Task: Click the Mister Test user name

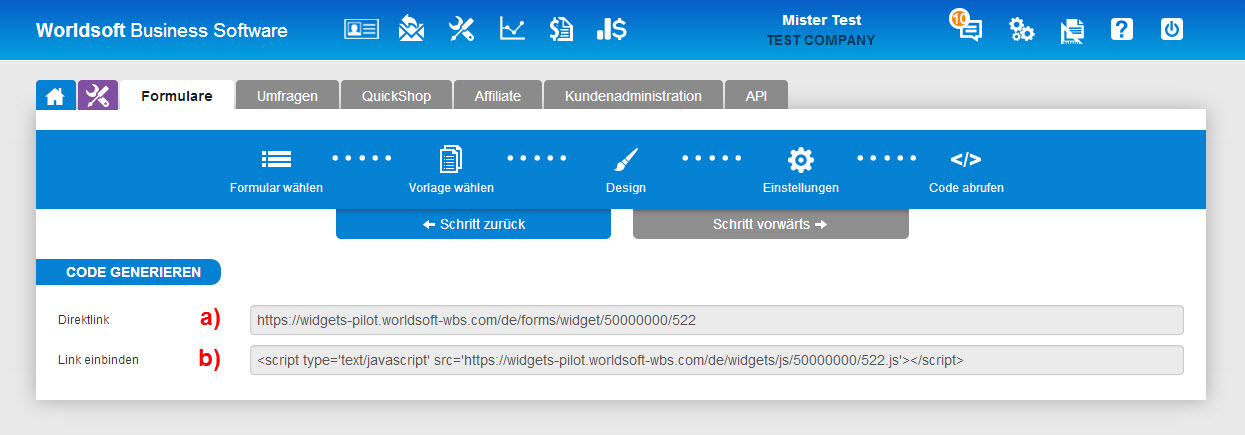Action: click(821, 20)
